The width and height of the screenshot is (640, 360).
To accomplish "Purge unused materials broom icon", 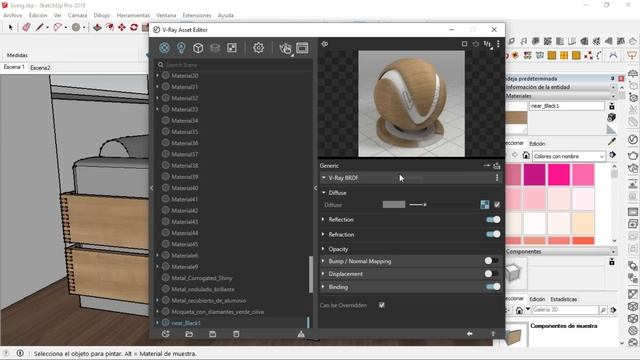I will click(x=301, y=334).
